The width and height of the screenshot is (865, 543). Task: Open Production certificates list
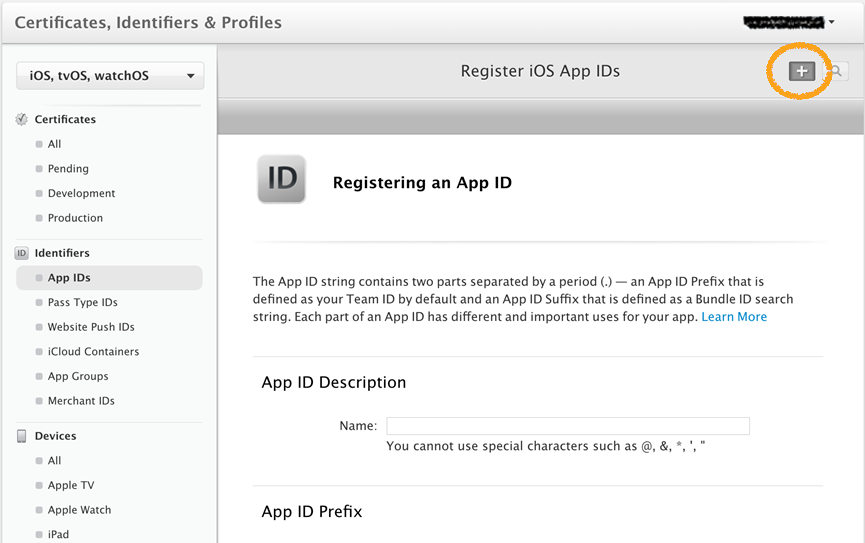point(75,218)
